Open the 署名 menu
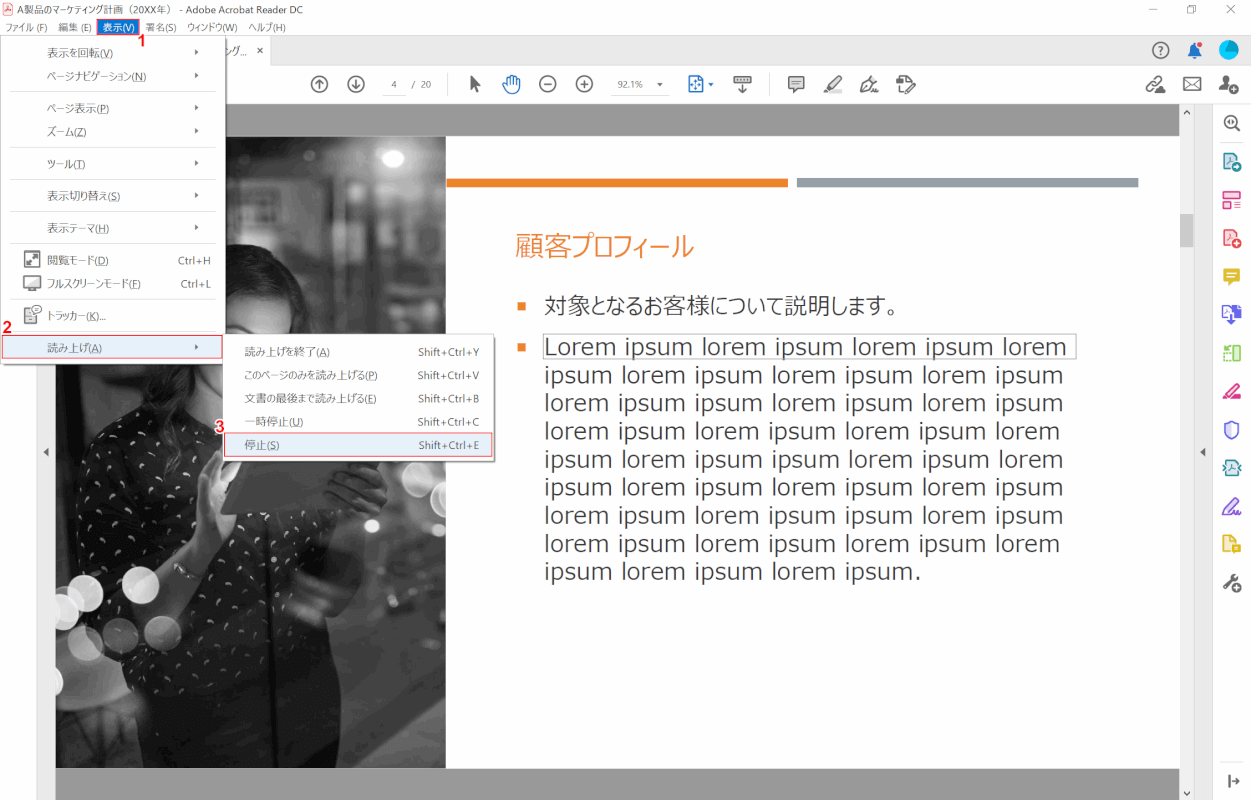This screenshot has width=1251, height=800. click(x=158, y=27)
